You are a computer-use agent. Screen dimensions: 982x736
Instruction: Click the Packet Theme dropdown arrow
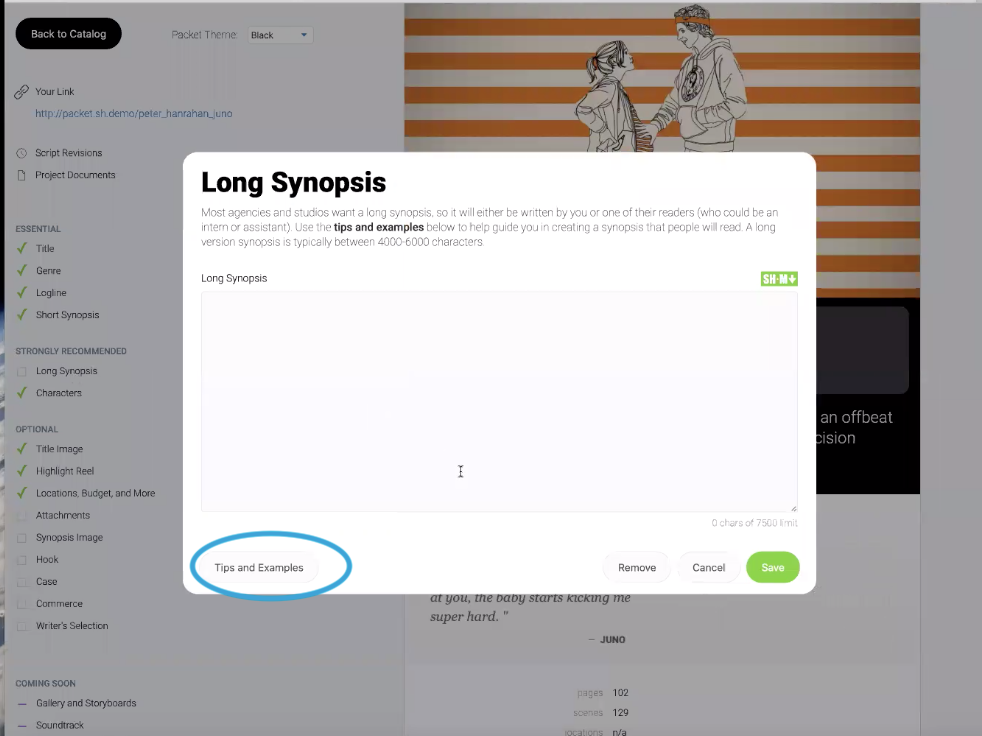pyautogui.click(x=304, y=35)
